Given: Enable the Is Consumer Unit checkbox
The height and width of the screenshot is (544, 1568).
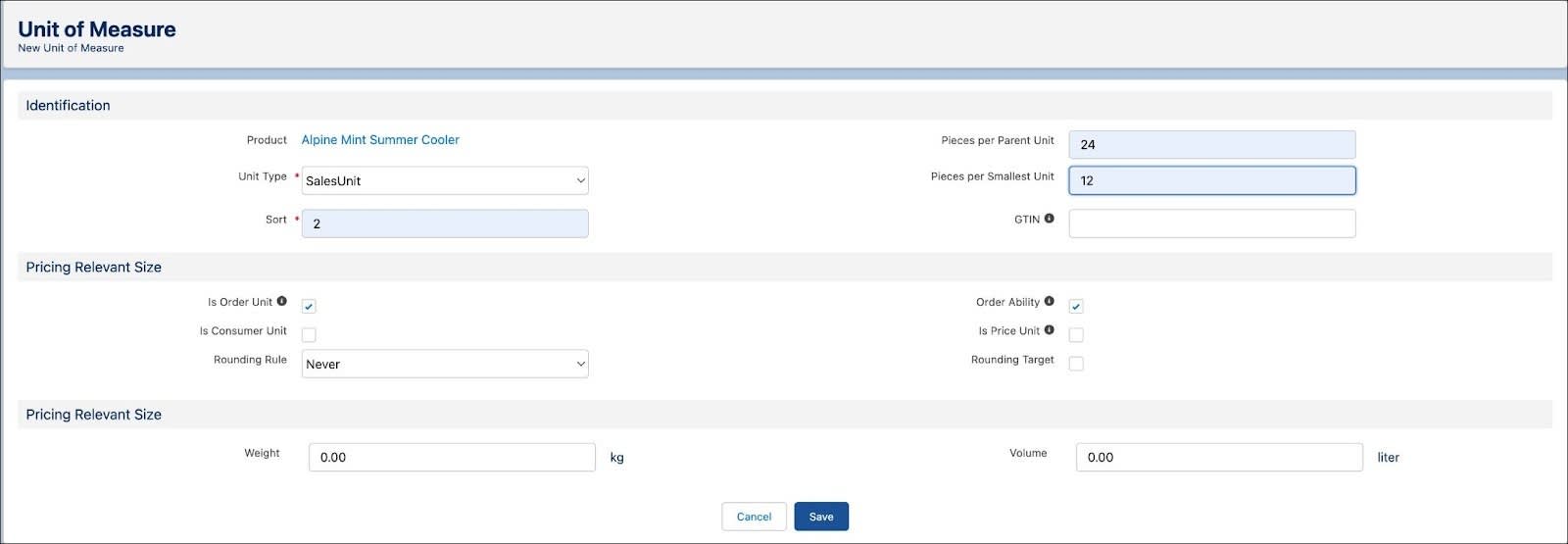Looking at the screenshot, I should 309,334.
